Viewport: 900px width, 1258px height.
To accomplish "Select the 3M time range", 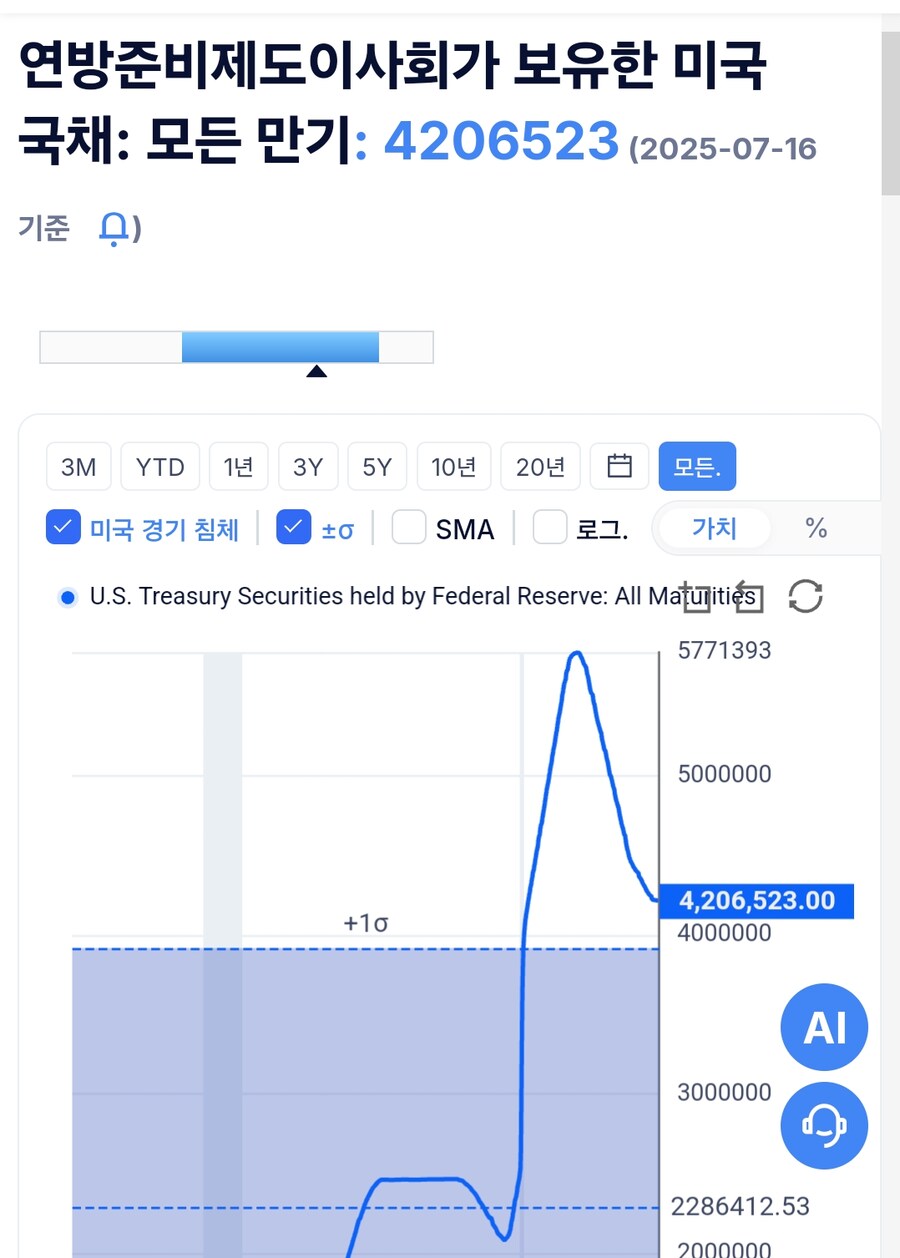I will point(78,466).
